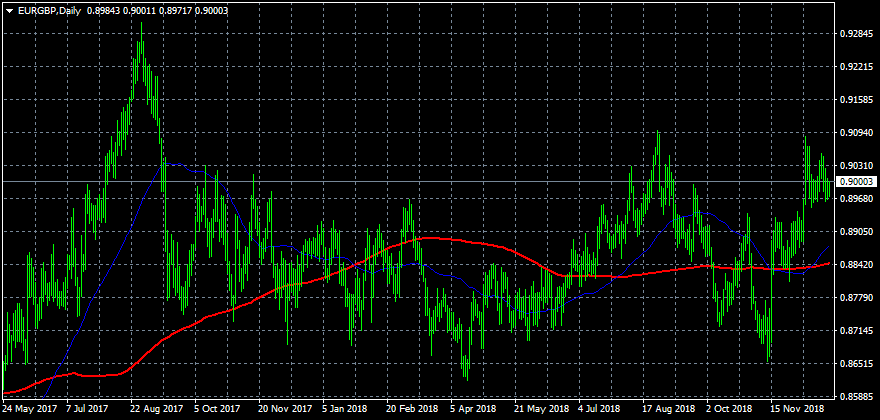
Task: Click the highest price peak near August 2017
Action: (141, 26)
